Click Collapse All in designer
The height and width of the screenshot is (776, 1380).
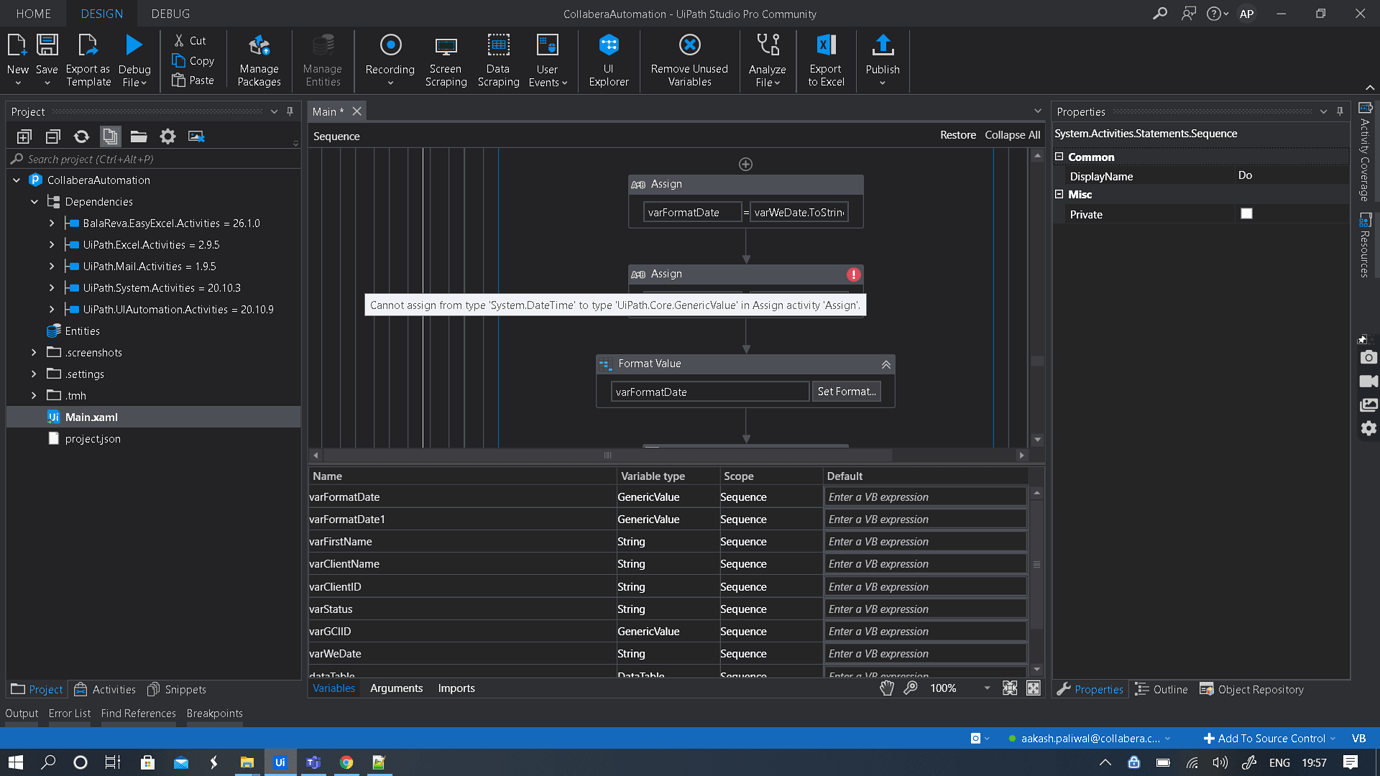[1012, 135]
